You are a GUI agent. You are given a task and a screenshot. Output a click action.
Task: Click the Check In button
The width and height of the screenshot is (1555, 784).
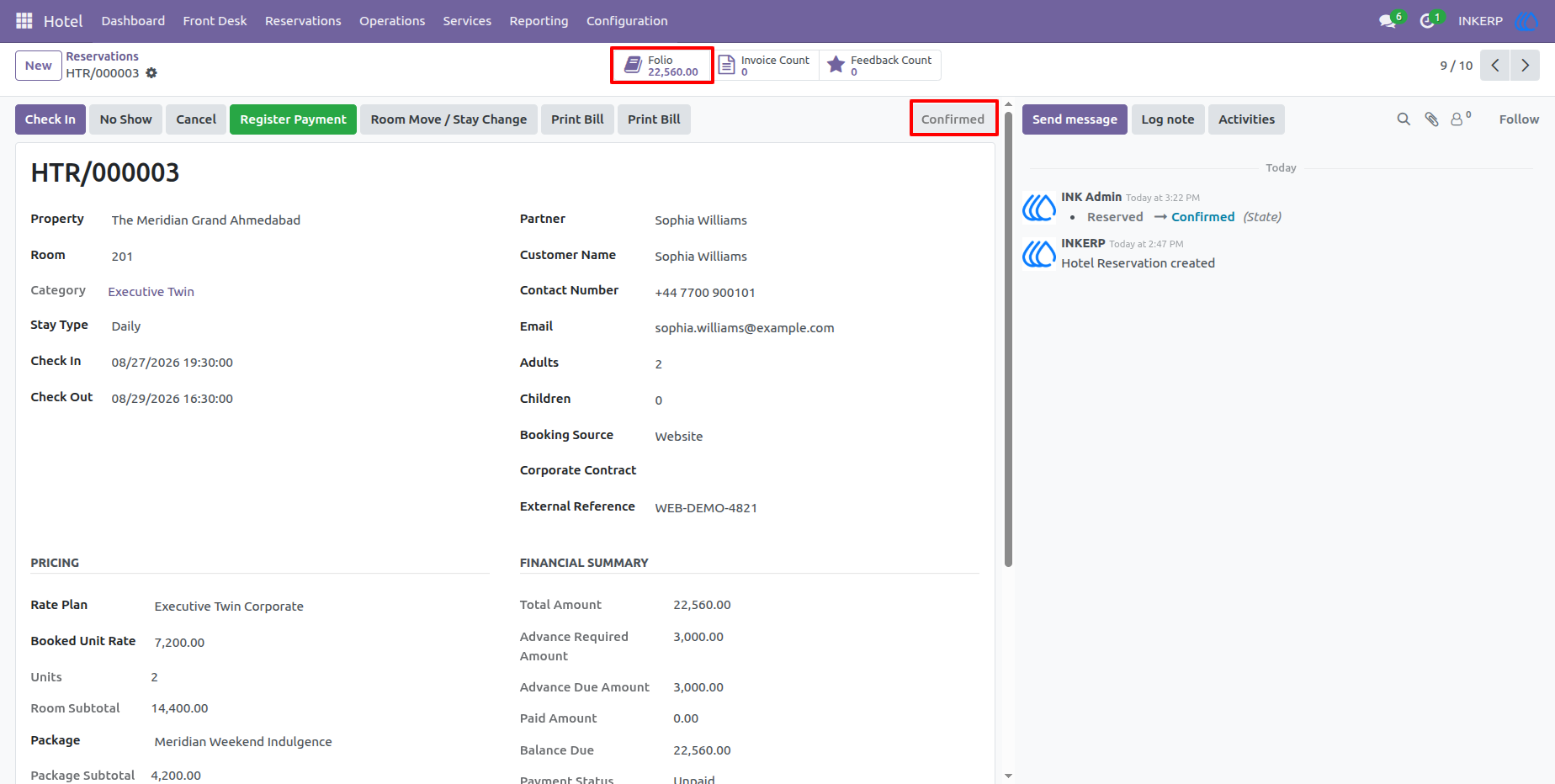pyautogui.click(x=50, y=119)
